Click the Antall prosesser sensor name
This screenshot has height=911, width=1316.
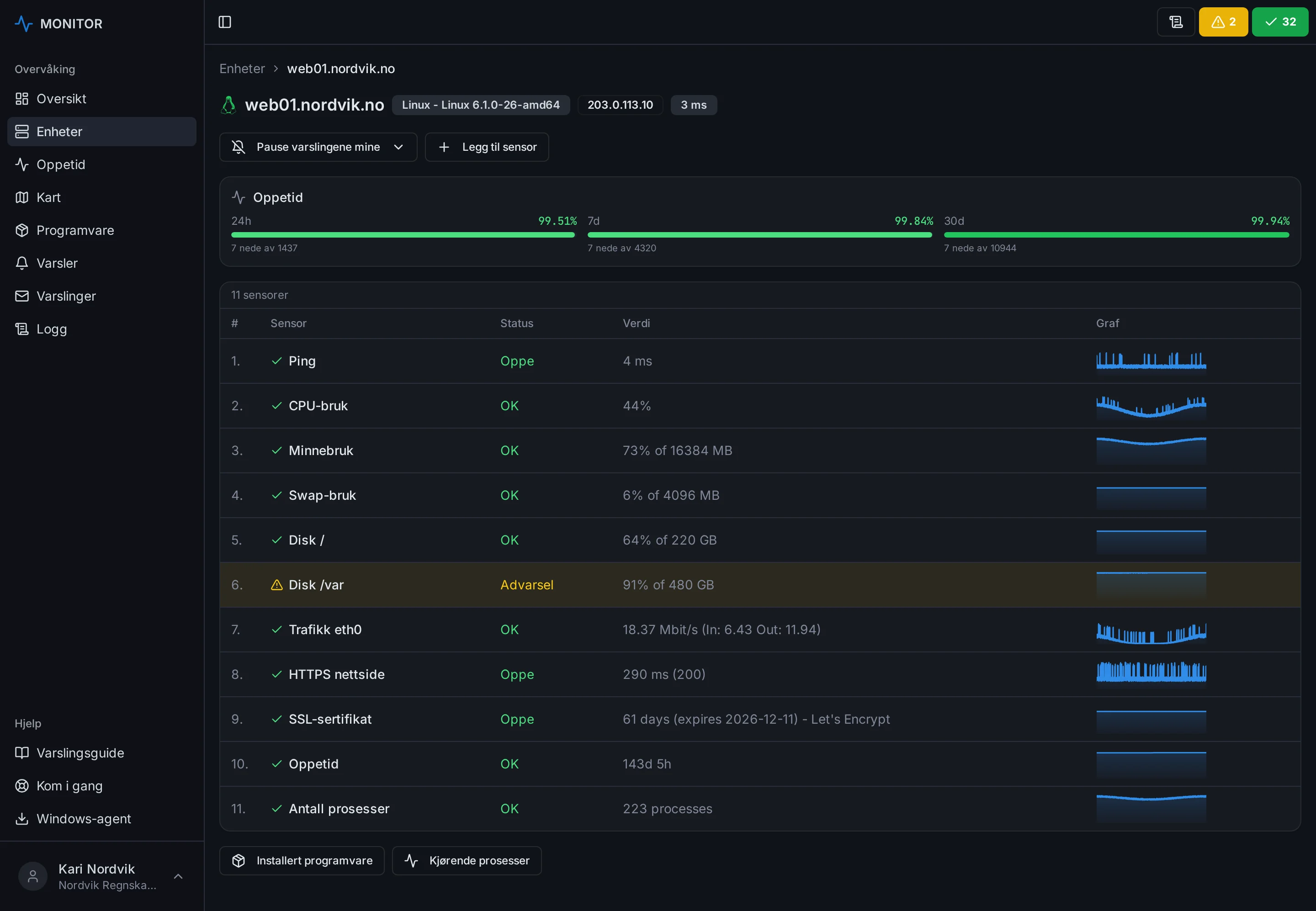click(x=339, y=809)
